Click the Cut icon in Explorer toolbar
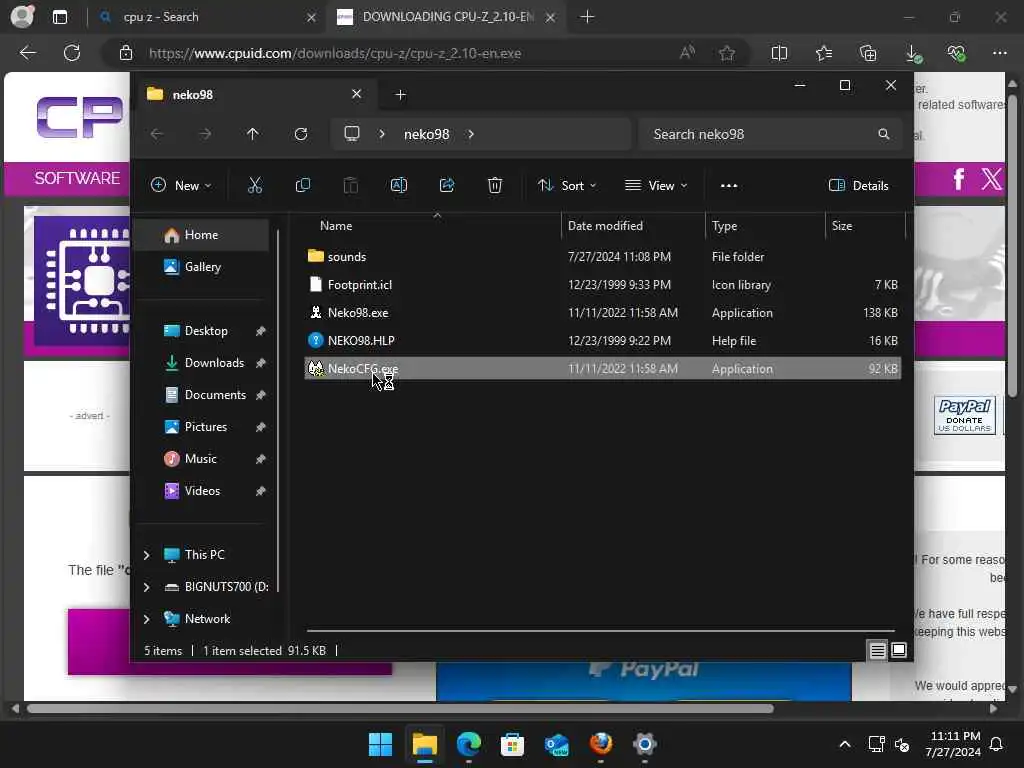 [255, 185]
